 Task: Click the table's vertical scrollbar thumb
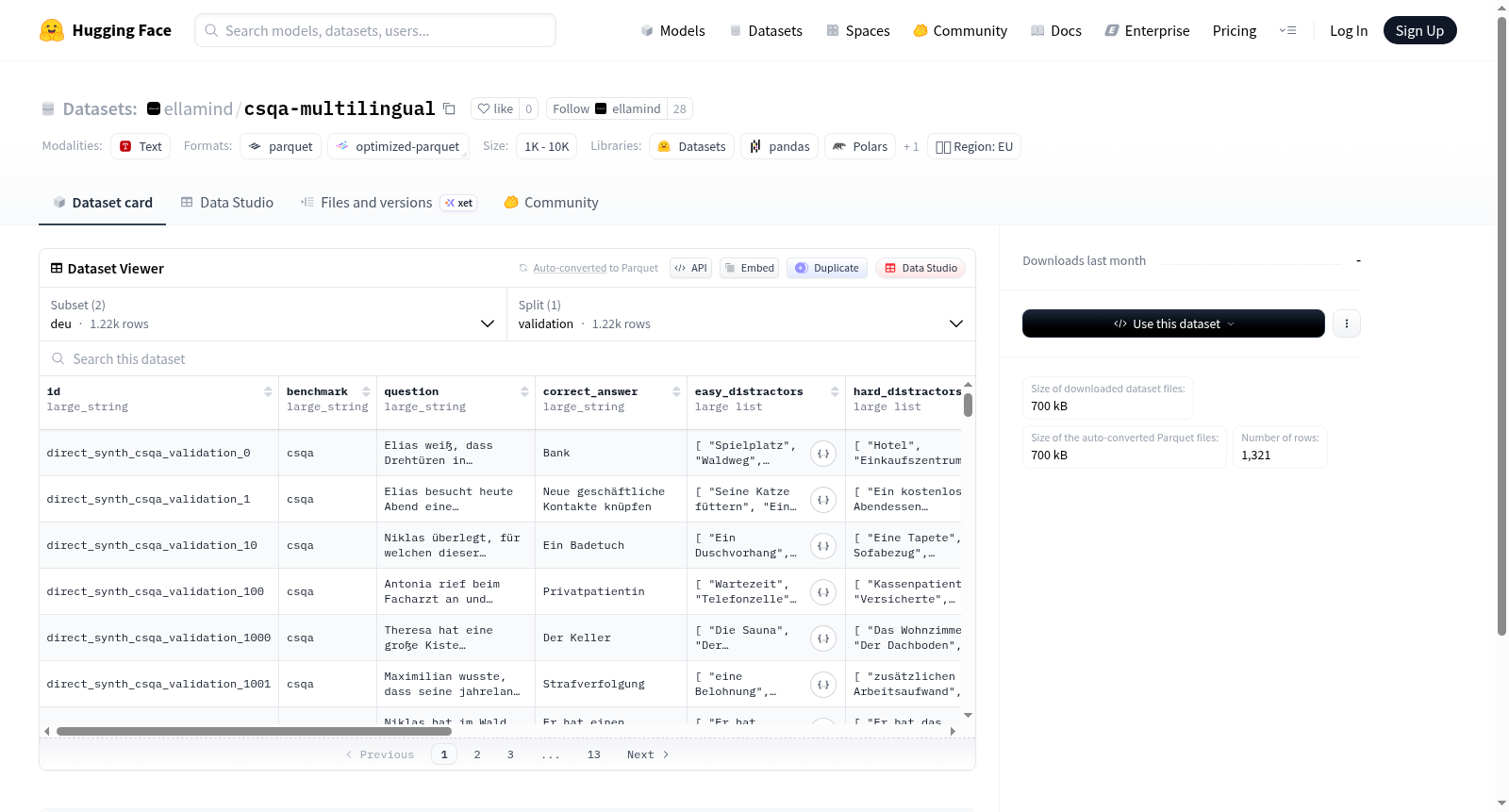pos(968,405)
